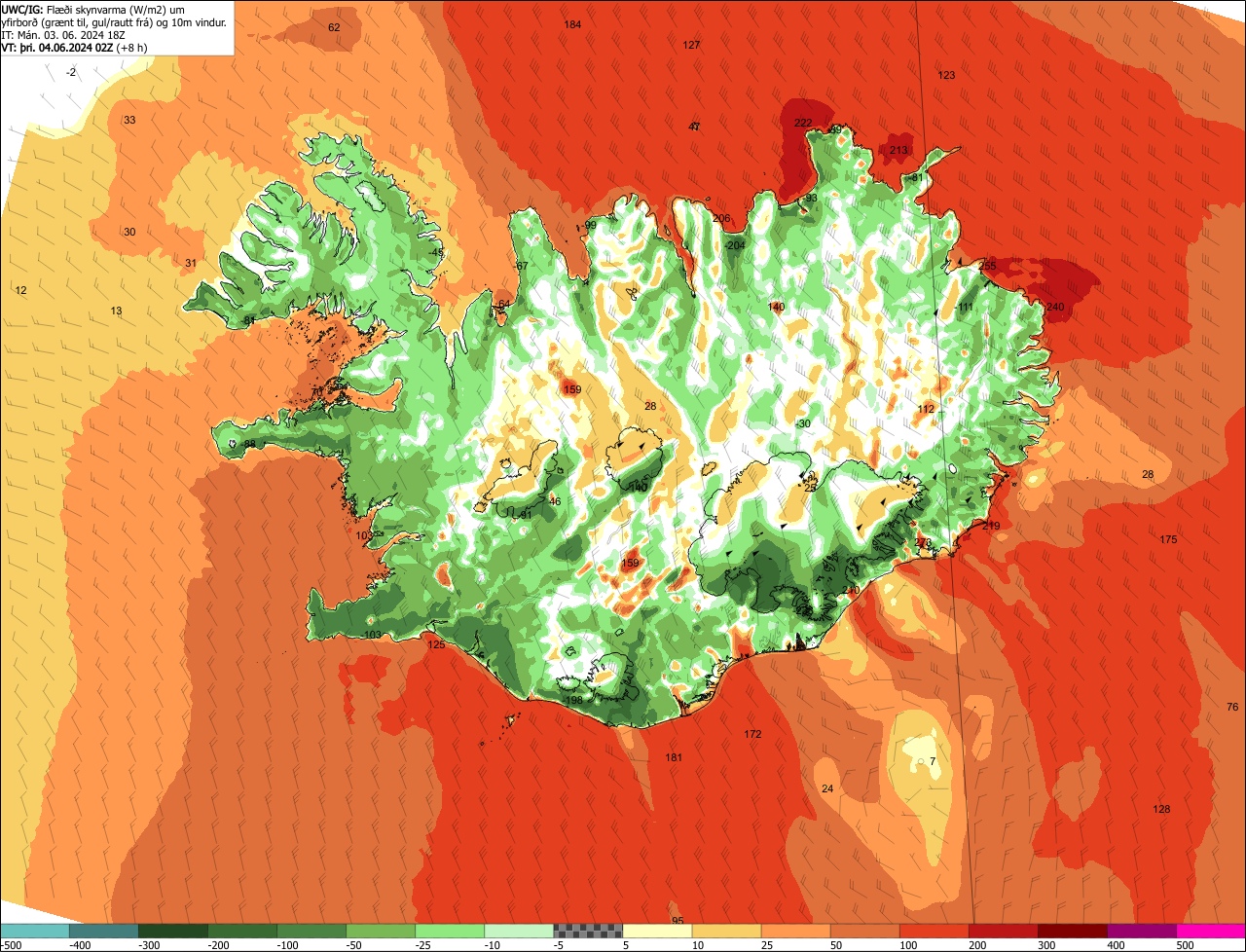Click the map value 175
The width and height of the screenshot is (1246, 952).
click(x=1169, y=540)
